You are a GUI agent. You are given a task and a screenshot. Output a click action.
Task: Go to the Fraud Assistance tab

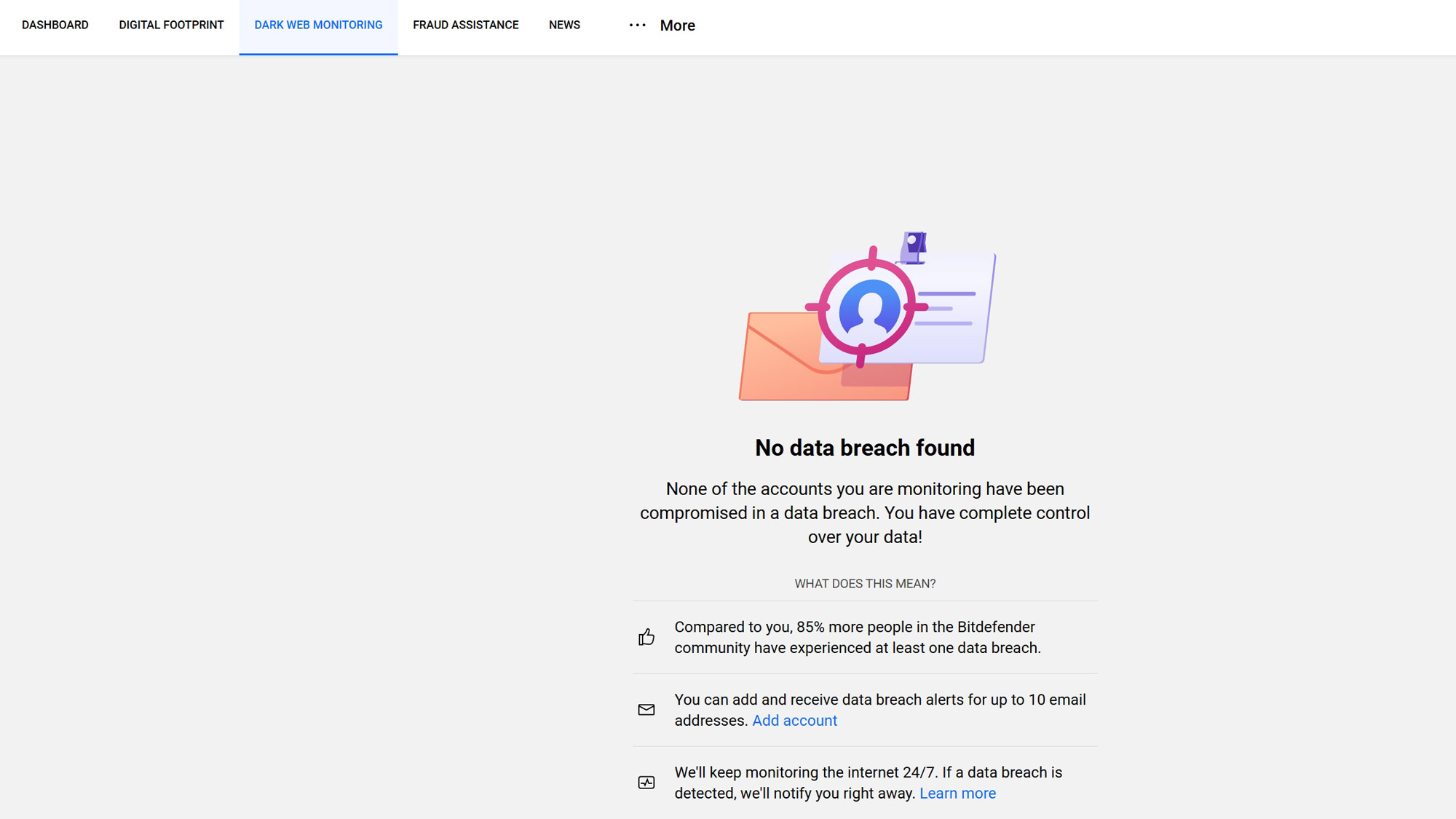click(465, 25)
